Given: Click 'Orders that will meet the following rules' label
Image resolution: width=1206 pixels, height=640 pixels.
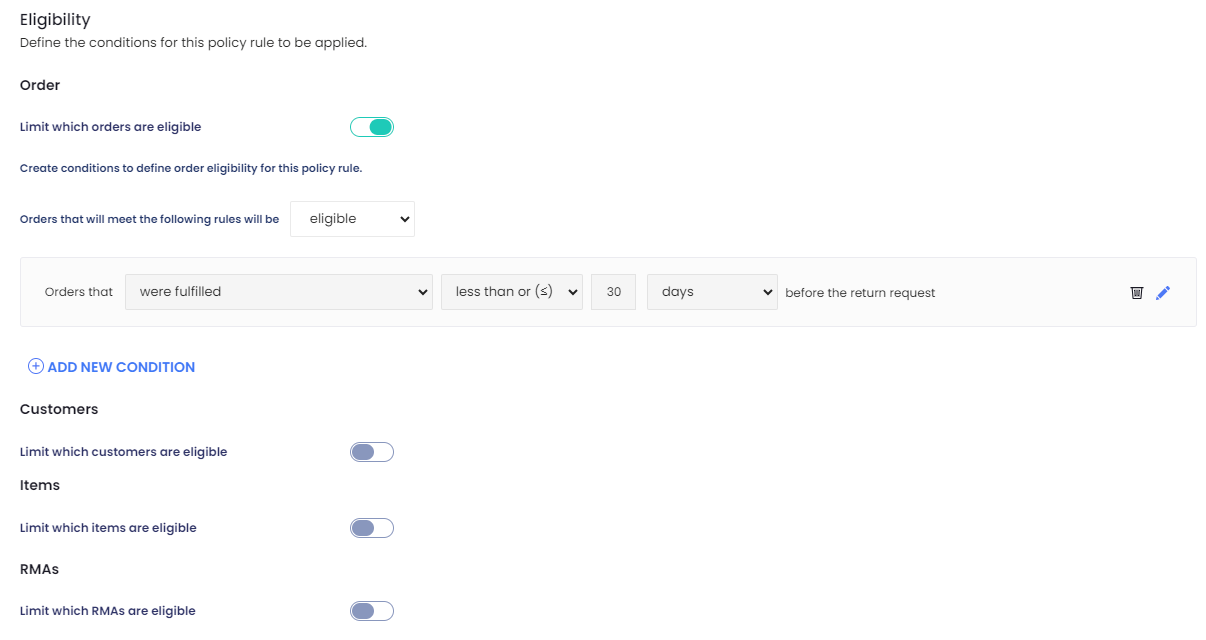Looking at the screenshot, I should pyautogui.click(x=150, y=219).
